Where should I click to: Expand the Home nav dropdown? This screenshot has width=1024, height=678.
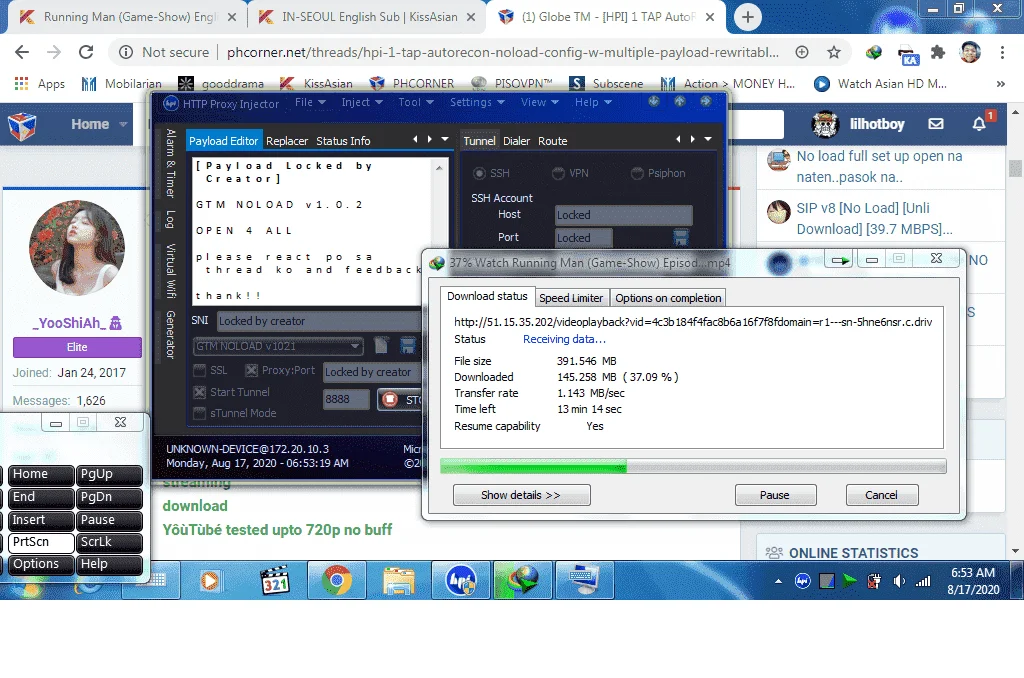[x=123, y=124]
